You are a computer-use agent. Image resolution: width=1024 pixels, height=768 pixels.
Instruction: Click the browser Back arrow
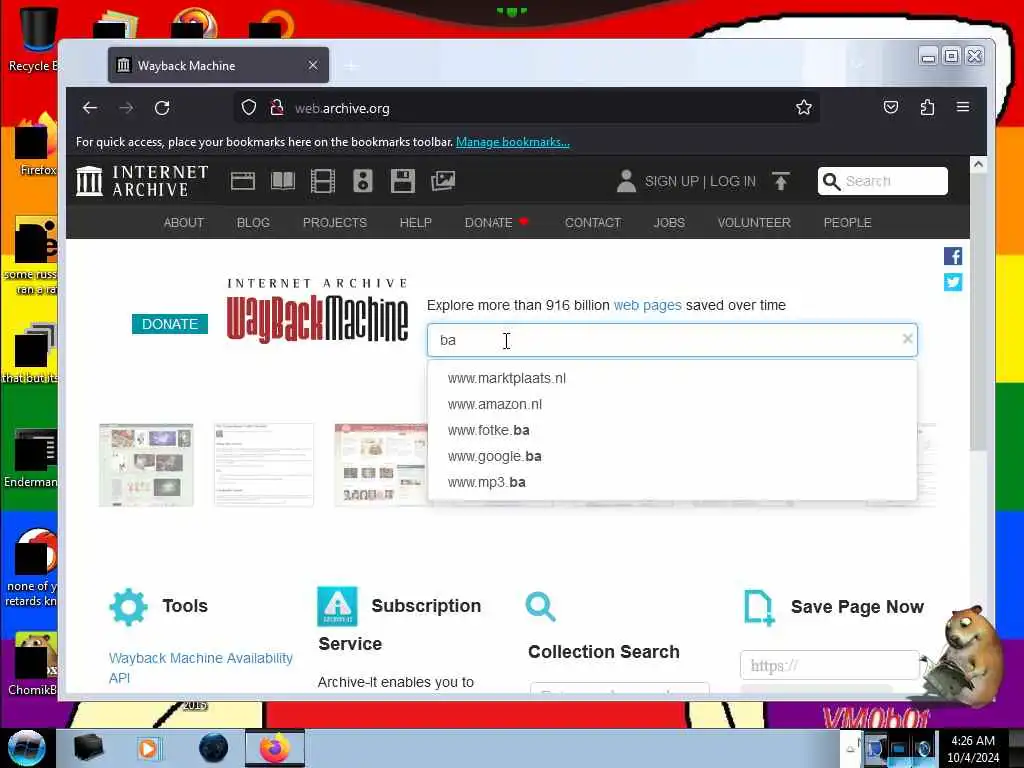pyautogui.click(x=90, y=108)
